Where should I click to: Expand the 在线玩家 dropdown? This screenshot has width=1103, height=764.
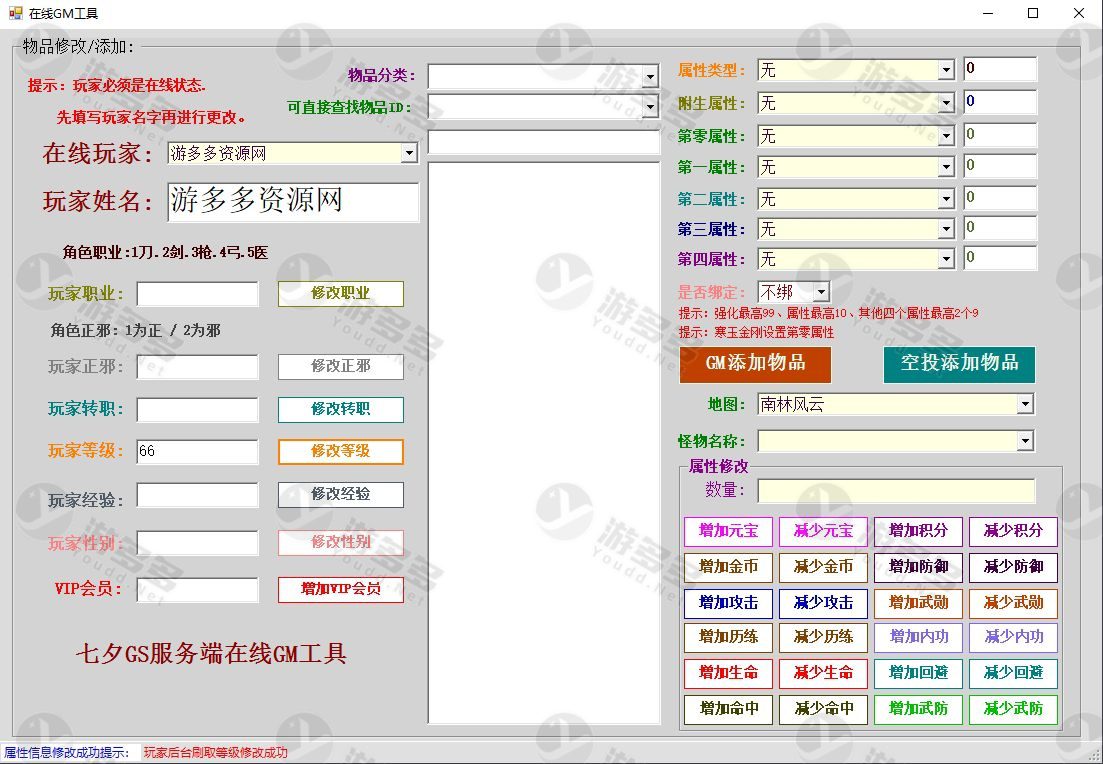pyautogui.click(x=408, y=153)
